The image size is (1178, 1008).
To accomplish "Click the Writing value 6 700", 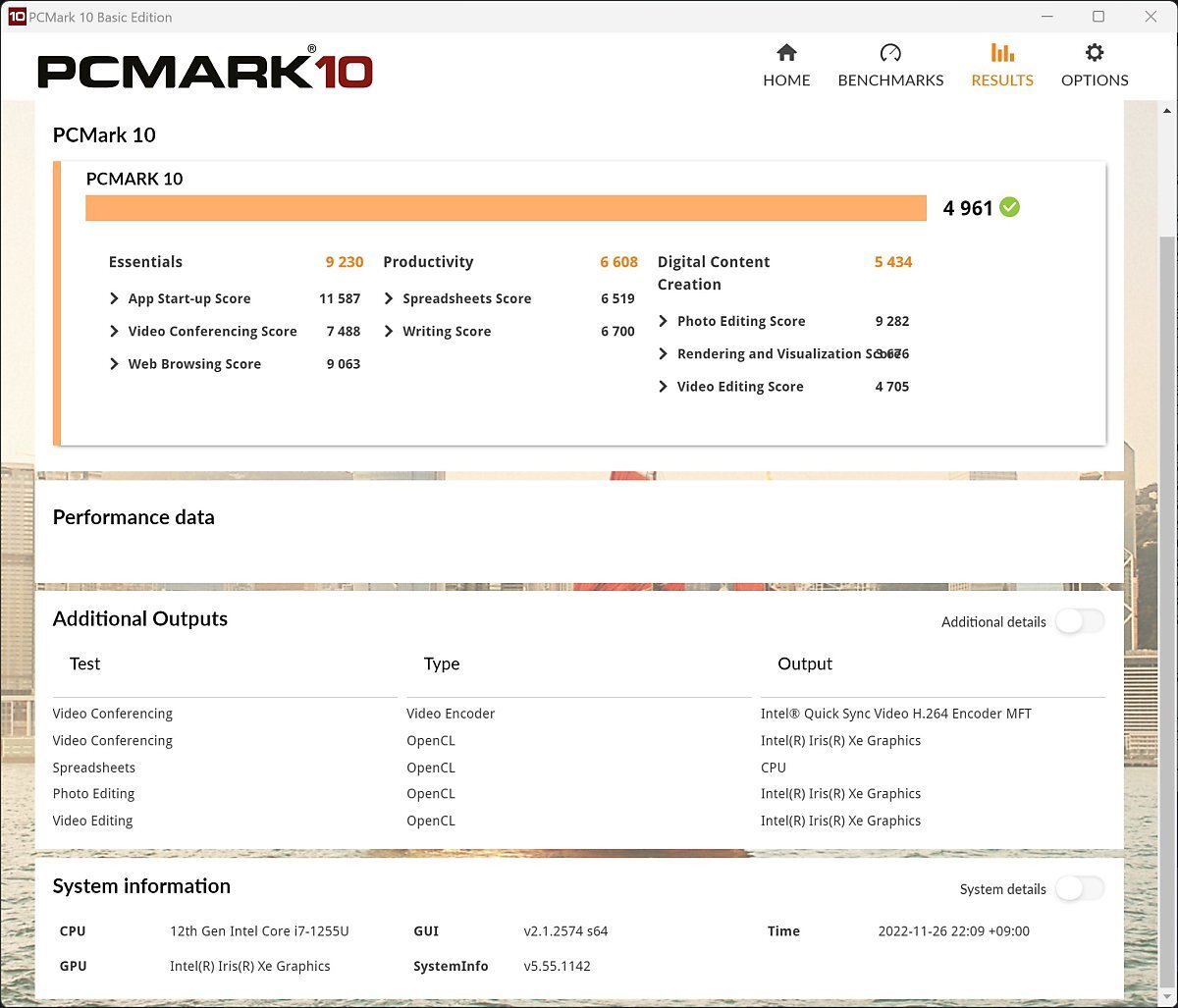I will tap(618, 331).
